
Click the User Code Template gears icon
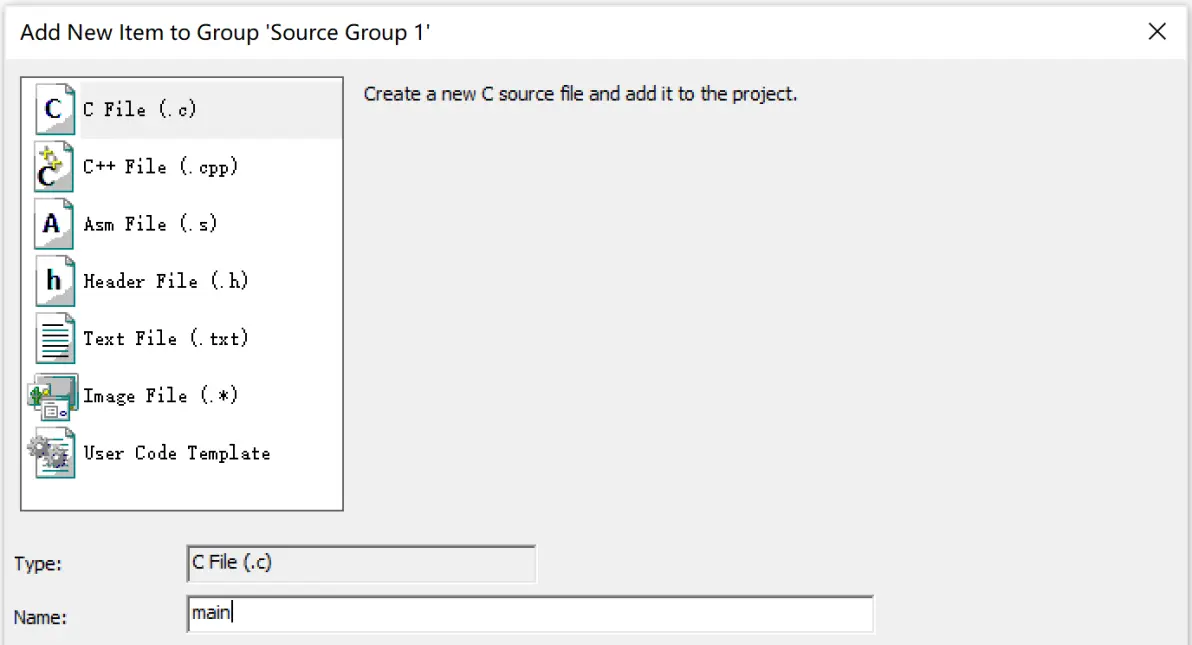pyautogui.click(x=52, y=453)
